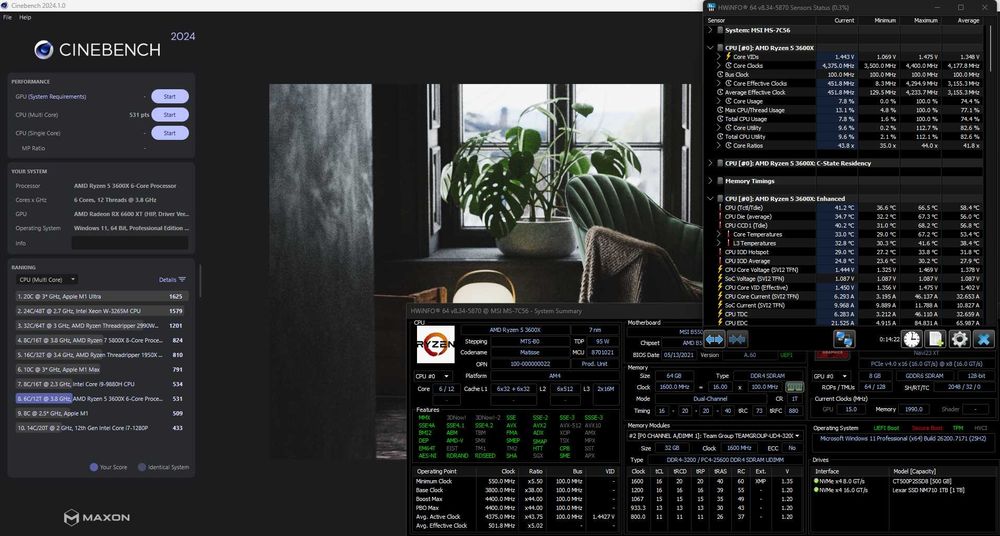Click the Core VIDs lightning bolt icon
Viewport: 1000px width, 536px height.
click(x=728, y=57)
